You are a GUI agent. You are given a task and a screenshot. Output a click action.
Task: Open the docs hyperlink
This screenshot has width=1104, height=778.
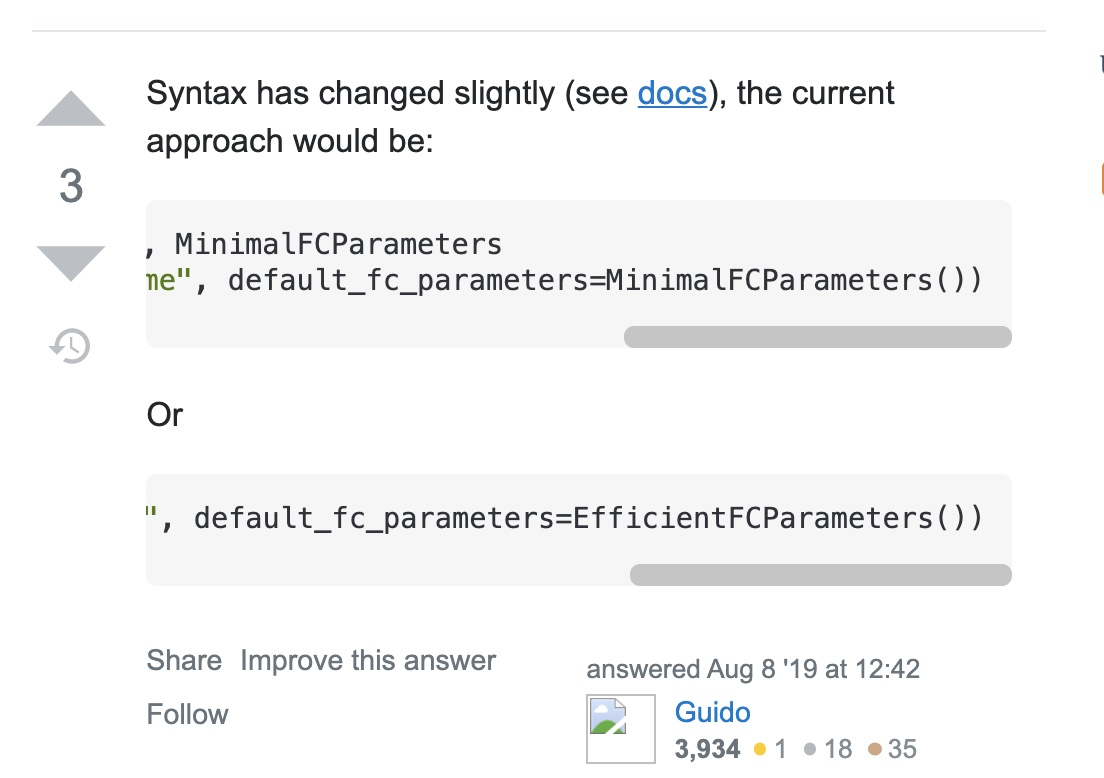coord(672,93)
